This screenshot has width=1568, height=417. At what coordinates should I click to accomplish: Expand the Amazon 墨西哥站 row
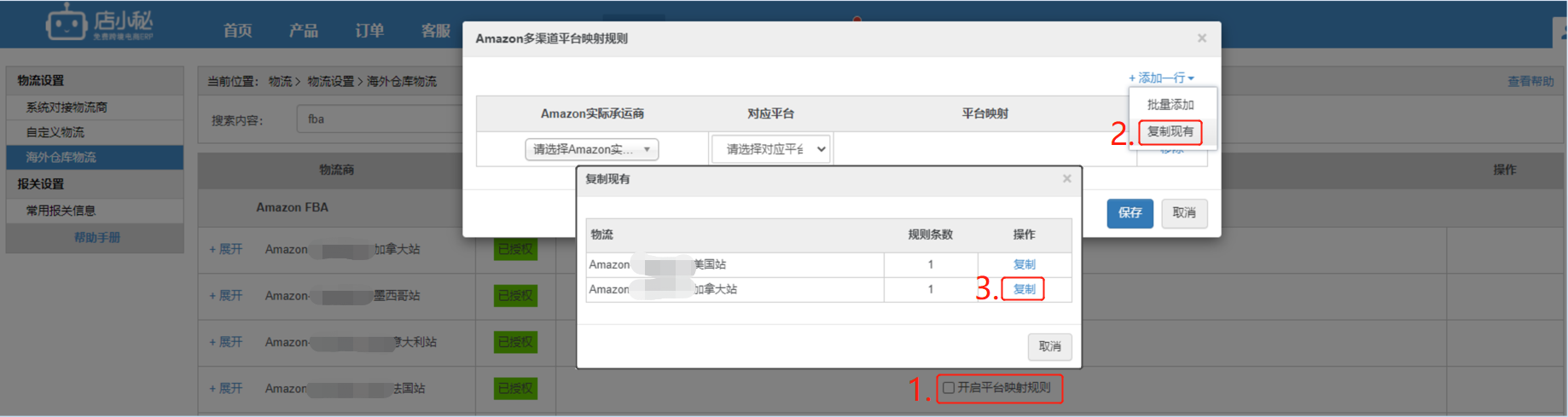point(226,296)
